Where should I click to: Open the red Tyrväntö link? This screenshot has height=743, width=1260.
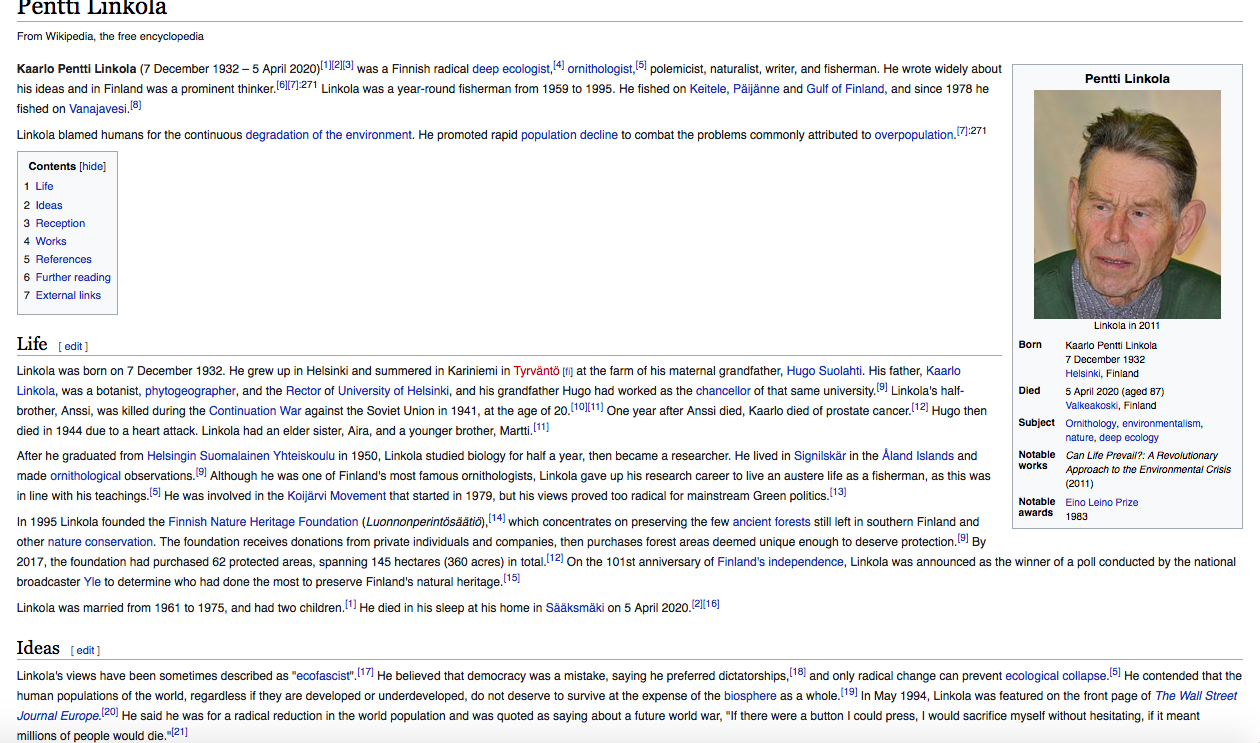click(536, 371)
